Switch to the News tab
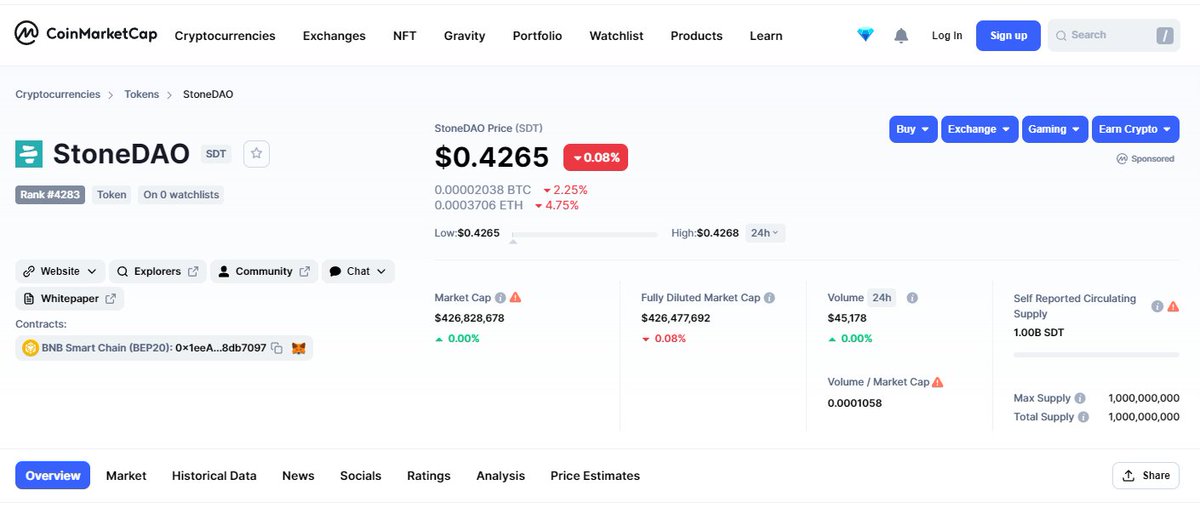Viewport: 1200px width, 508px height. [298, 476]
